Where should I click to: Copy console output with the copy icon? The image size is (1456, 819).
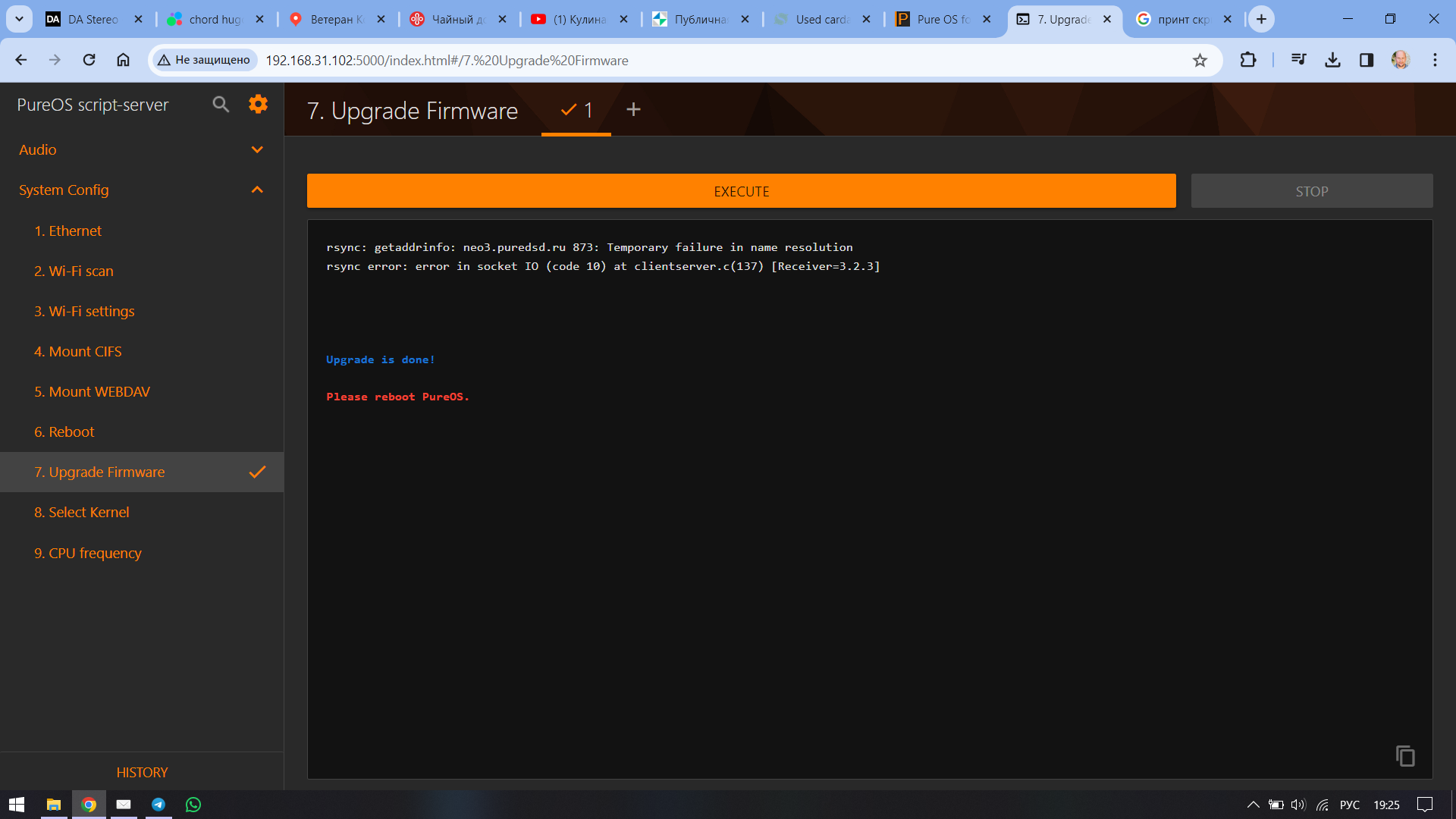1405,756
